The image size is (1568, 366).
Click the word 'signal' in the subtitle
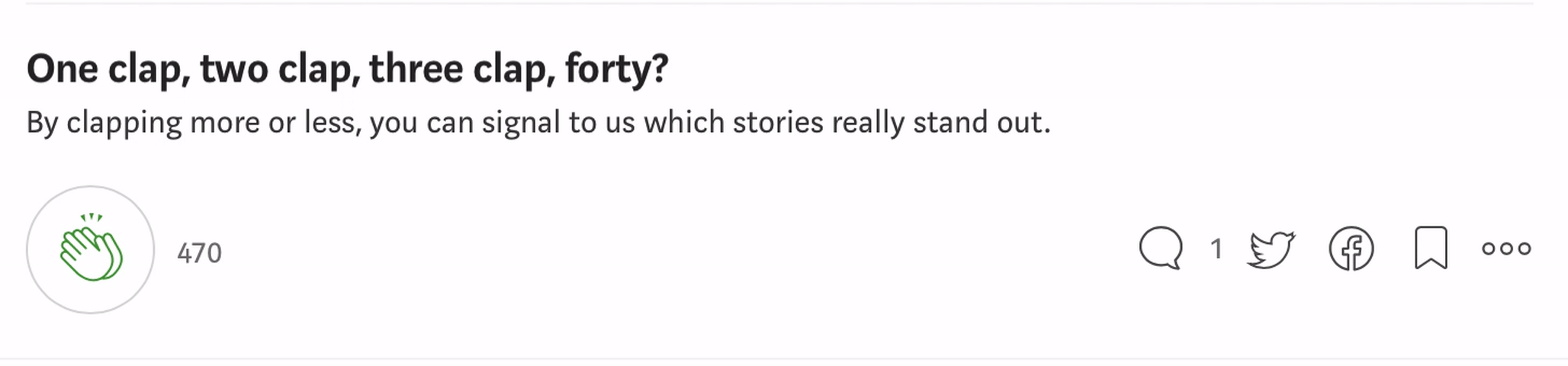pos(521,124)
